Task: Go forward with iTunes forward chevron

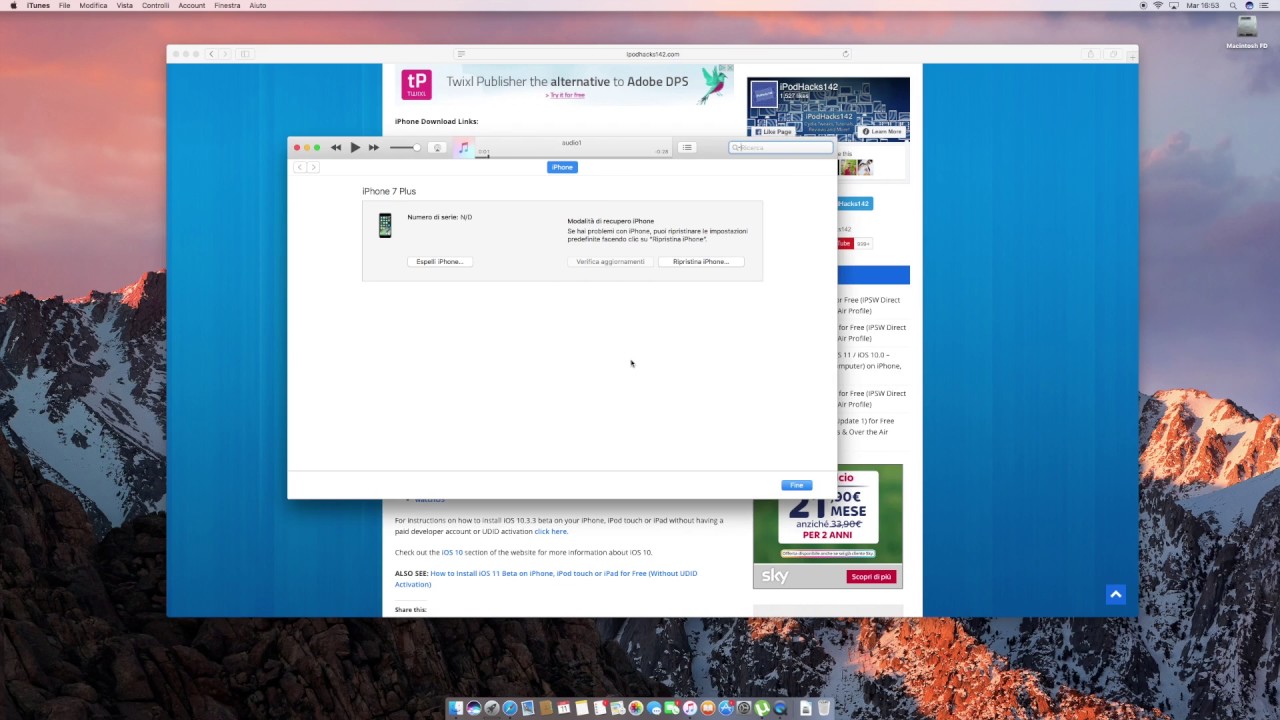Action: pyautogui.click(x=312, y=167)
